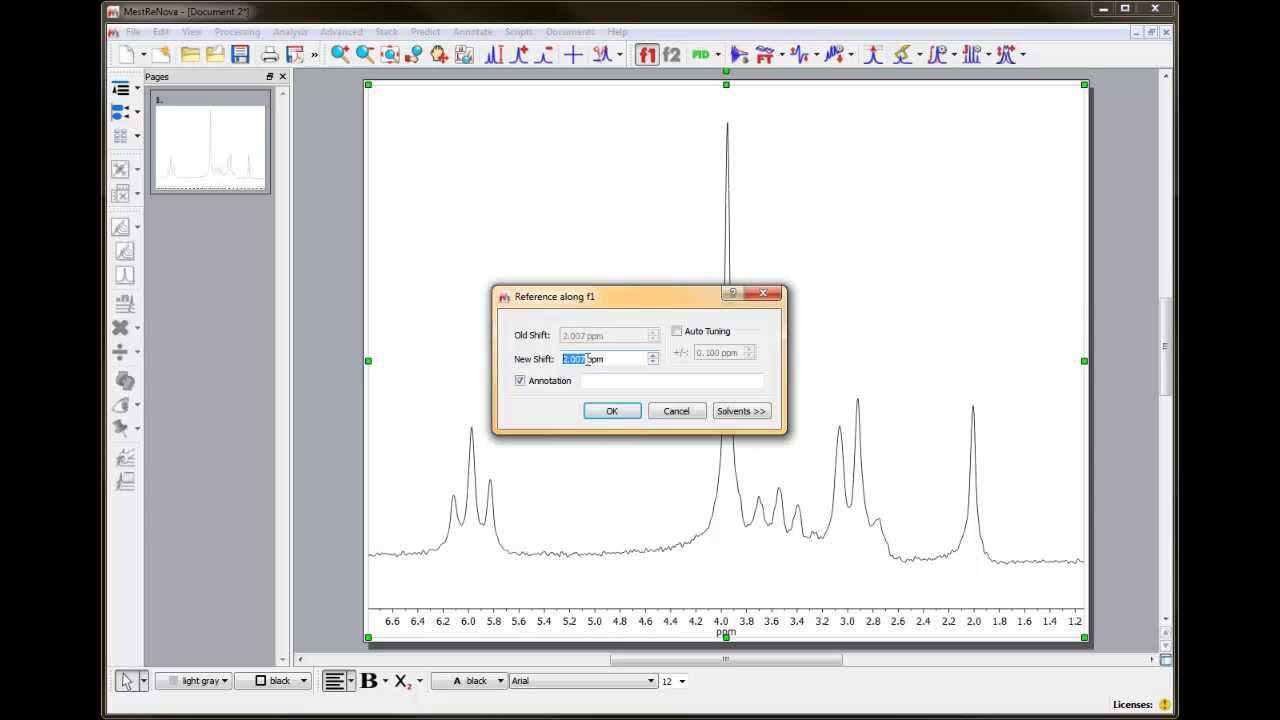This screenshot has width=1280, height=720.
Task: Open the light gray fill color dropdown
Action: click(x=194, y=681)
